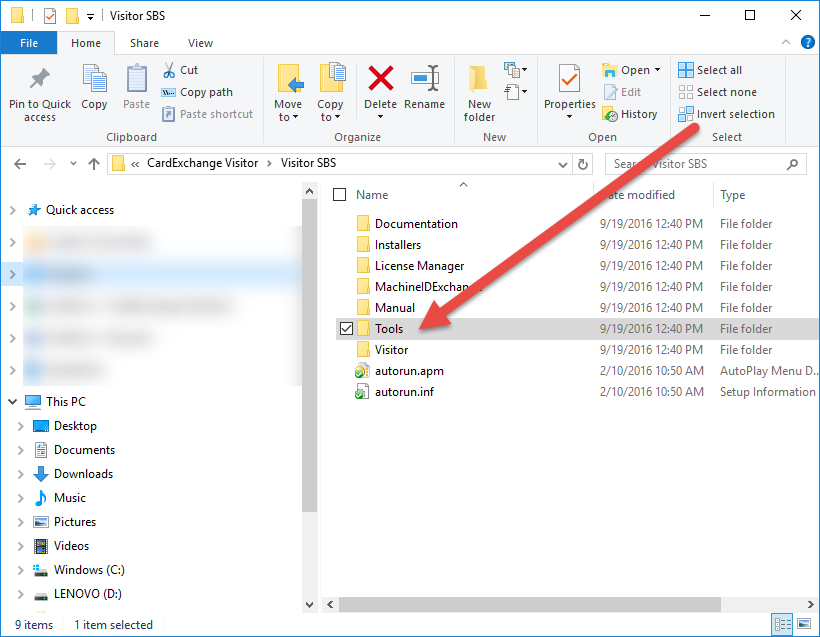Screen dimensions: 820x637
Task: Click Invert selection
Action: click(x=726, y=114)
